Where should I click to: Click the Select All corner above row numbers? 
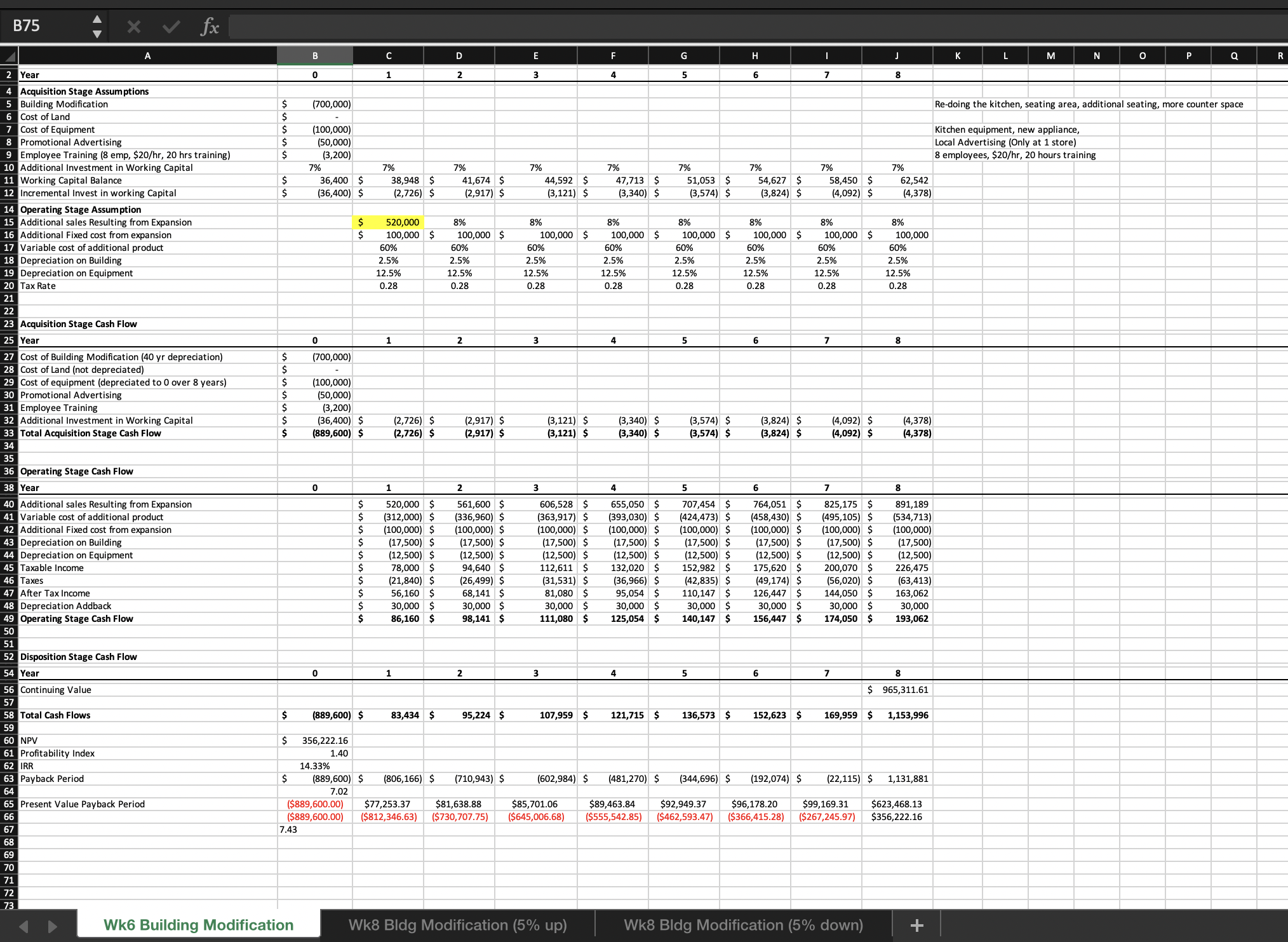pos(9,56)
